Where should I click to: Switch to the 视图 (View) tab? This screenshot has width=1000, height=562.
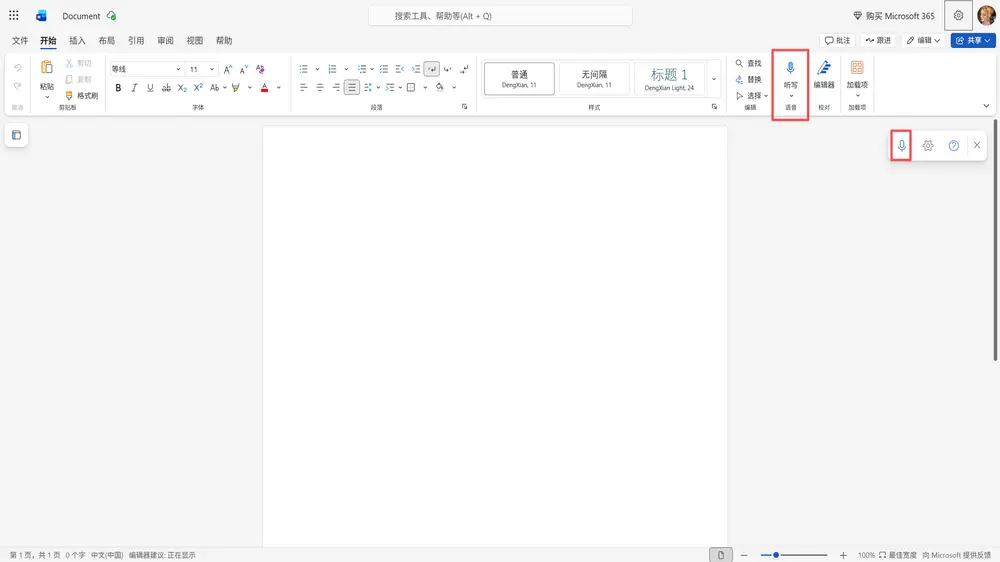[x=195, y=40]
